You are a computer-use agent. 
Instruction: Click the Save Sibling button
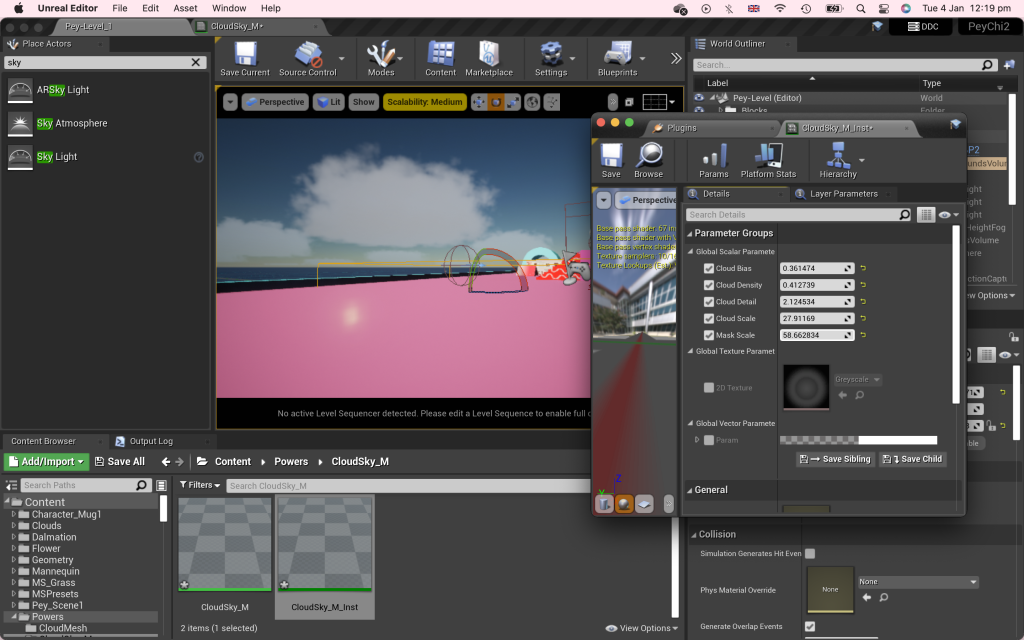(834, 459)
